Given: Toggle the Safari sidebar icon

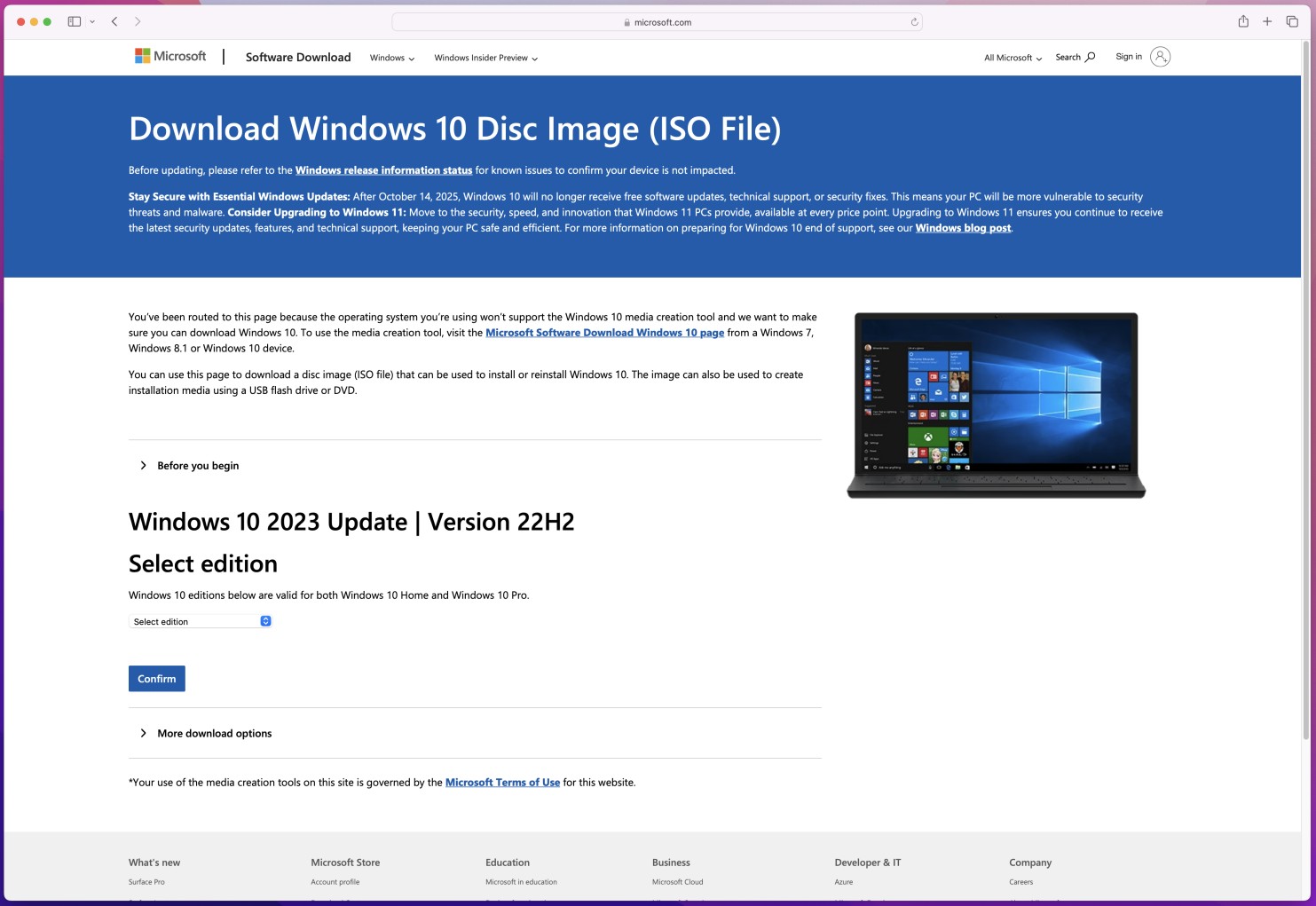Looking at the screenshot, I should coord(75,21).
